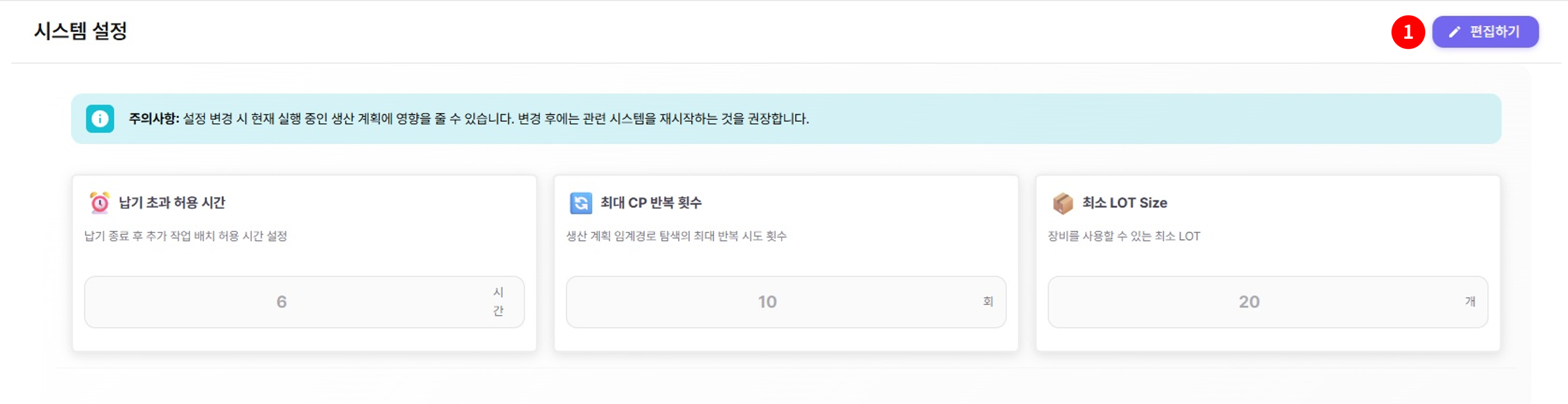This screenshot has height=404, width=1568.
Task: Select the 최대 CP 반복 횟수 input field
Action: coord(767,302)
